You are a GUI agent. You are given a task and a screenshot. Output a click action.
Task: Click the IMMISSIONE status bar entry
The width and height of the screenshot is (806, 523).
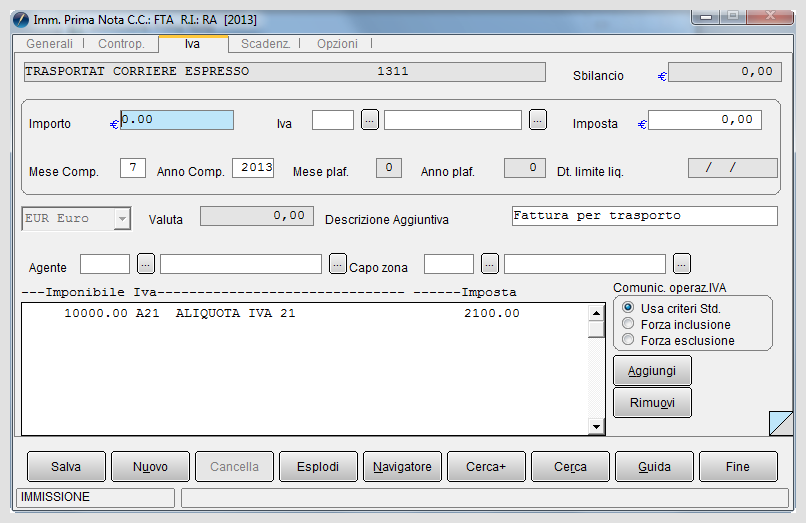click(96, 497)
